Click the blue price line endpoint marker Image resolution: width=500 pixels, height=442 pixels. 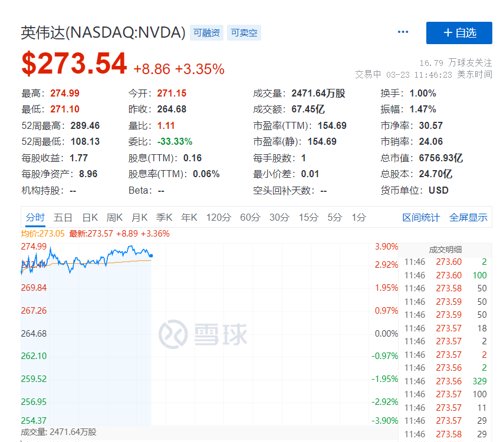[x=151, y=255]
